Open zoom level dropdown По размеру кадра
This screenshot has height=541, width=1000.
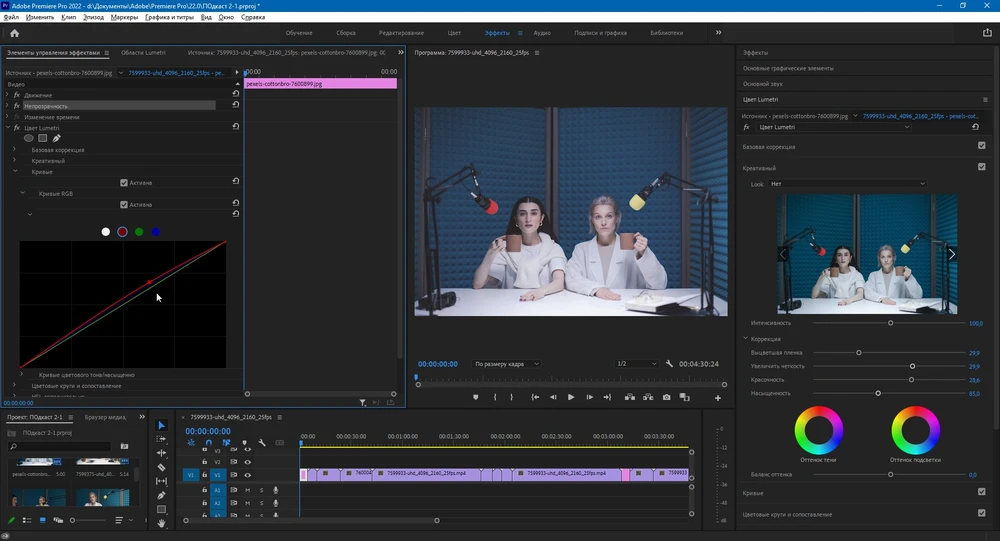pyautogui.click(x=506, y=364)
